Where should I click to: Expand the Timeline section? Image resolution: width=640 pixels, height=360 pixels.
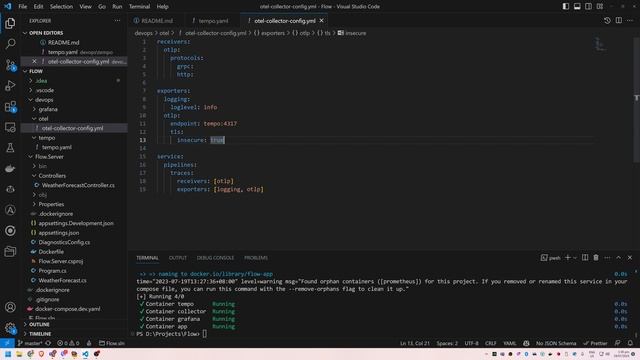(40, 334)
